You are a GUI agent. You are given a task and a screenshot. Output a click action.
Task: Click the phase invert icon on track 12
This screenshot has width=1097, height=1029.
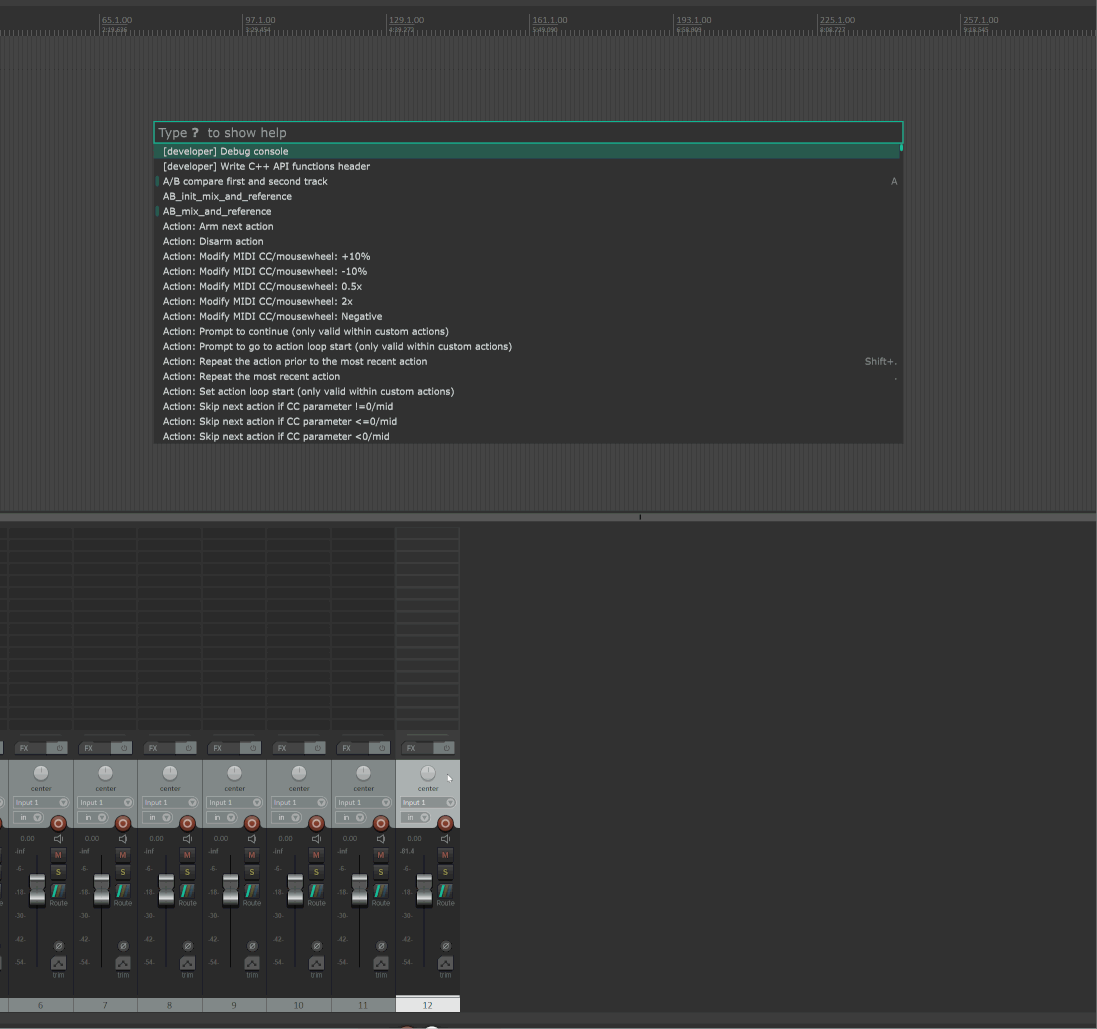coord(445,946)
